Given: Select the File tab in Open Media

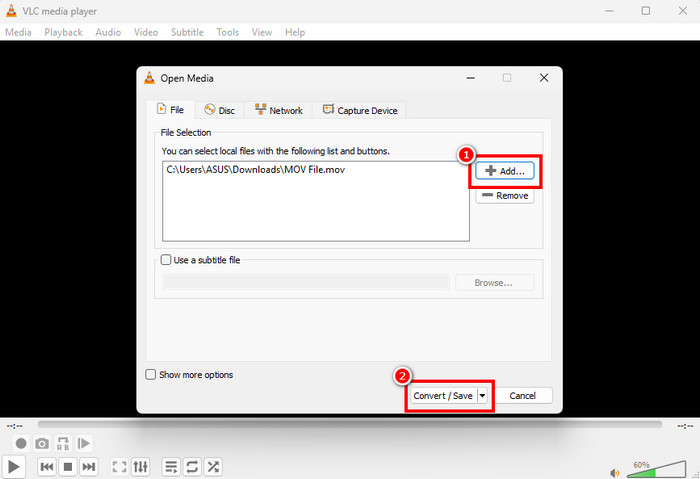Looking at the screenshot, I should click(171, 110).
